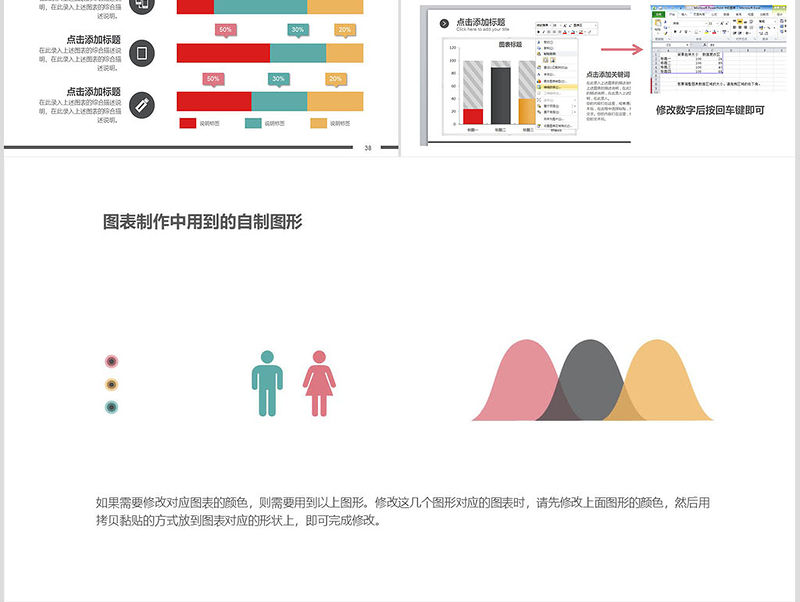Viewport: 800px width, 602px height.
Task: Select the USB drive icon in dark circle
Action: pyautogui.click(x=142, y=102)
